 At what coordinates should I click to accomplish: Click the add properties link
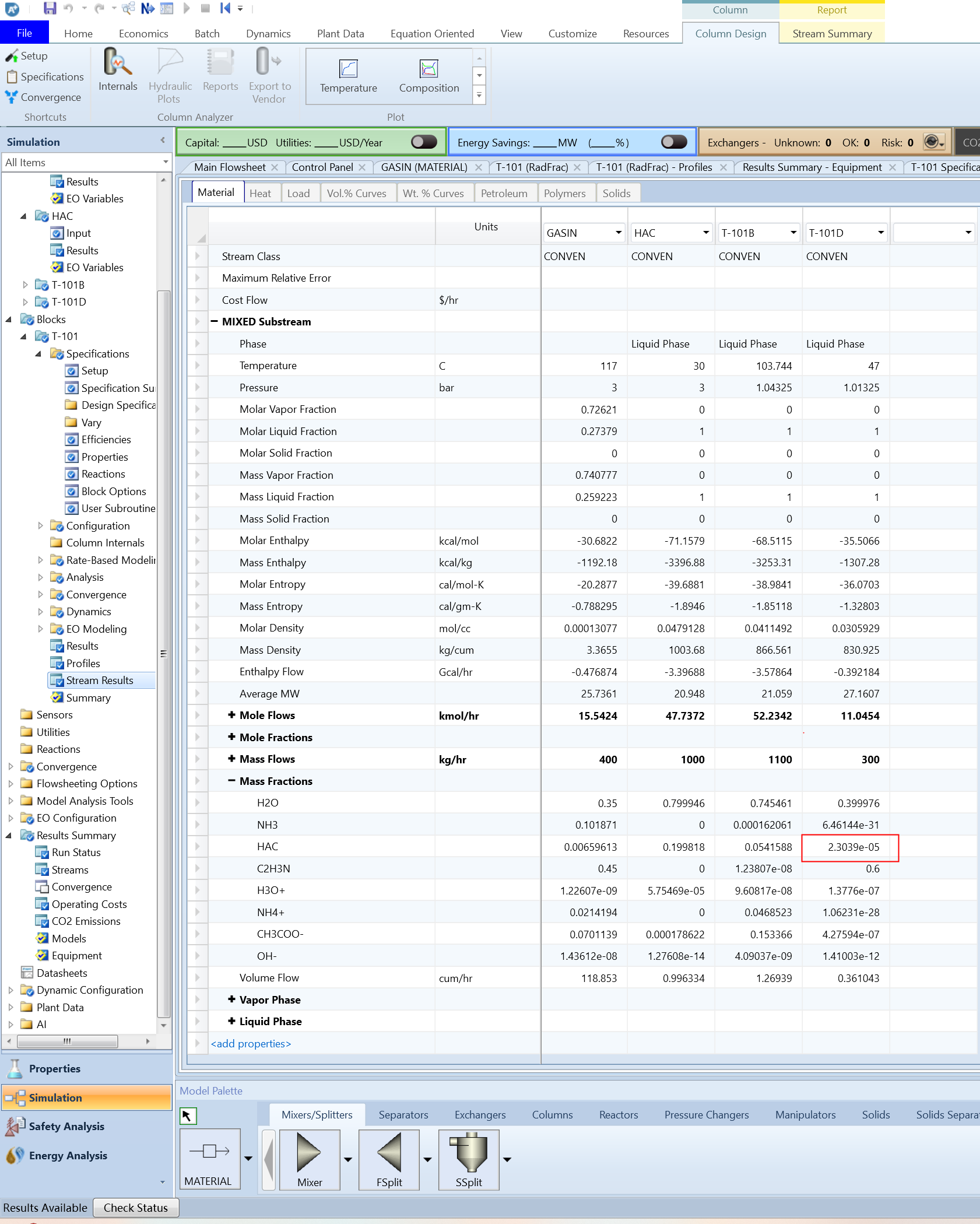point(251,1044)
